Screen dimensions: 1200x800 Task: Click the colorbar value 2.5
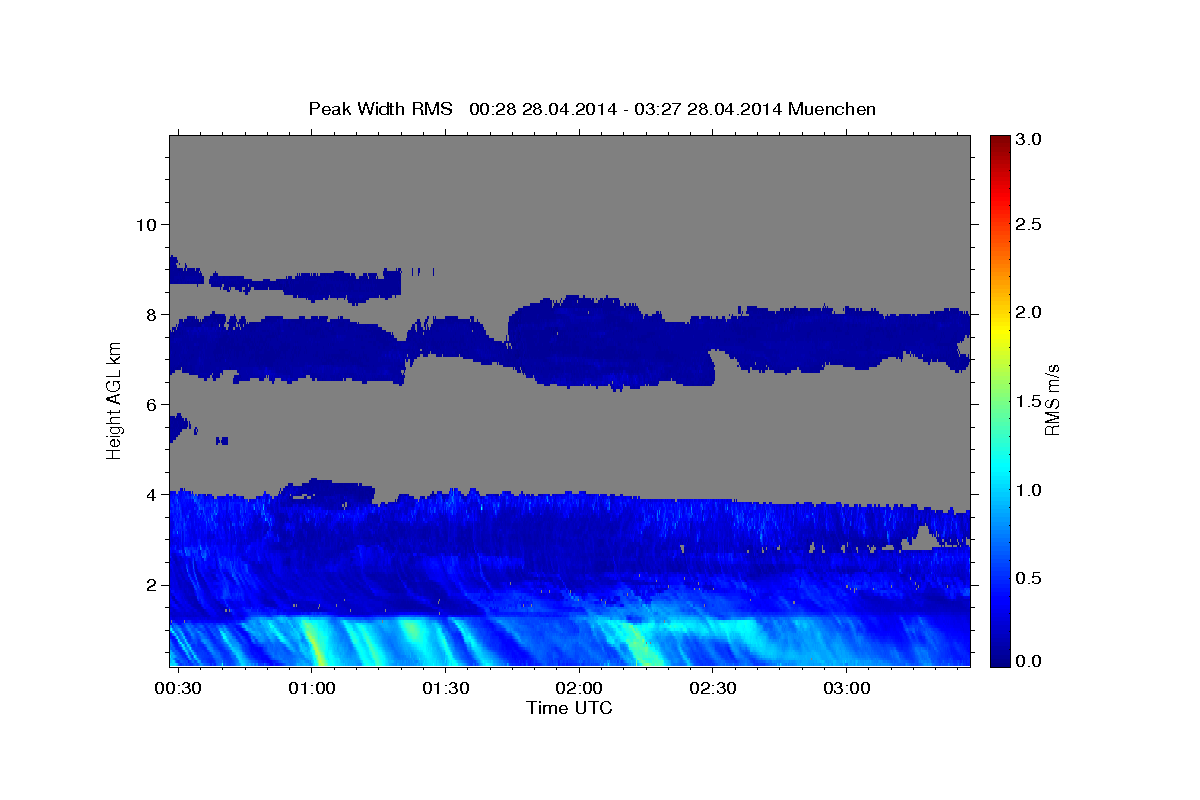[x=1028, y=224]
